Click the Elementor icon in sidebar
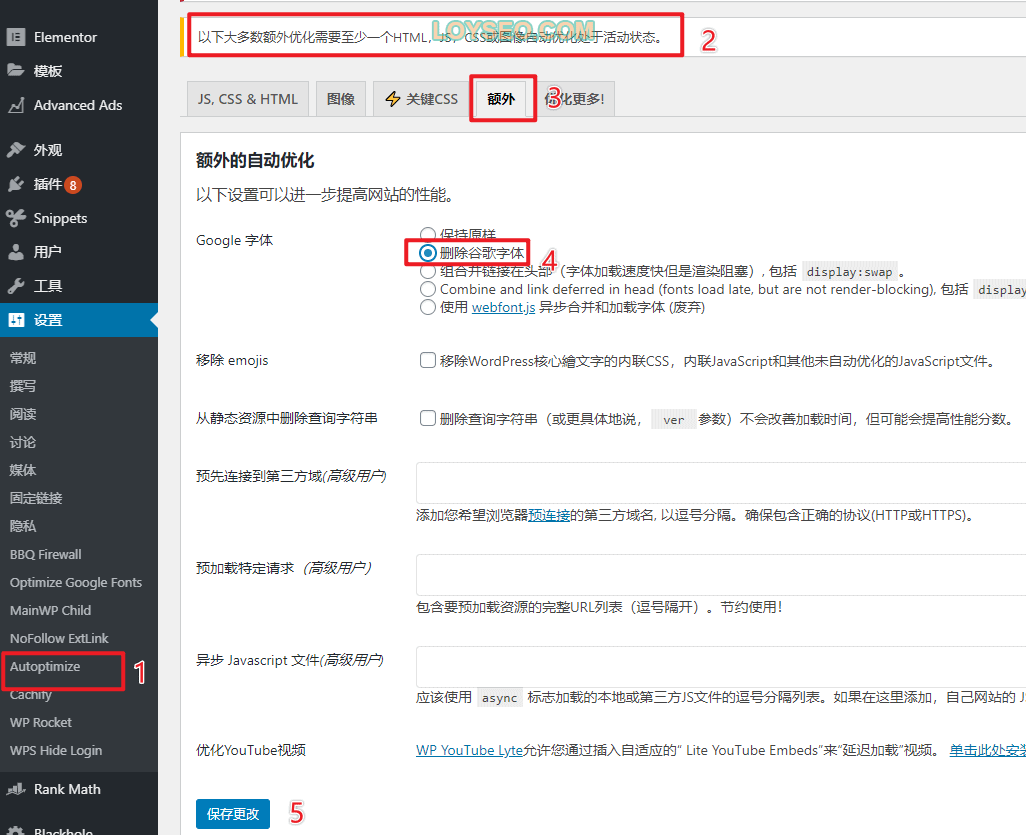Screen dimensions: 1026x835 click(x=16, y=37)
